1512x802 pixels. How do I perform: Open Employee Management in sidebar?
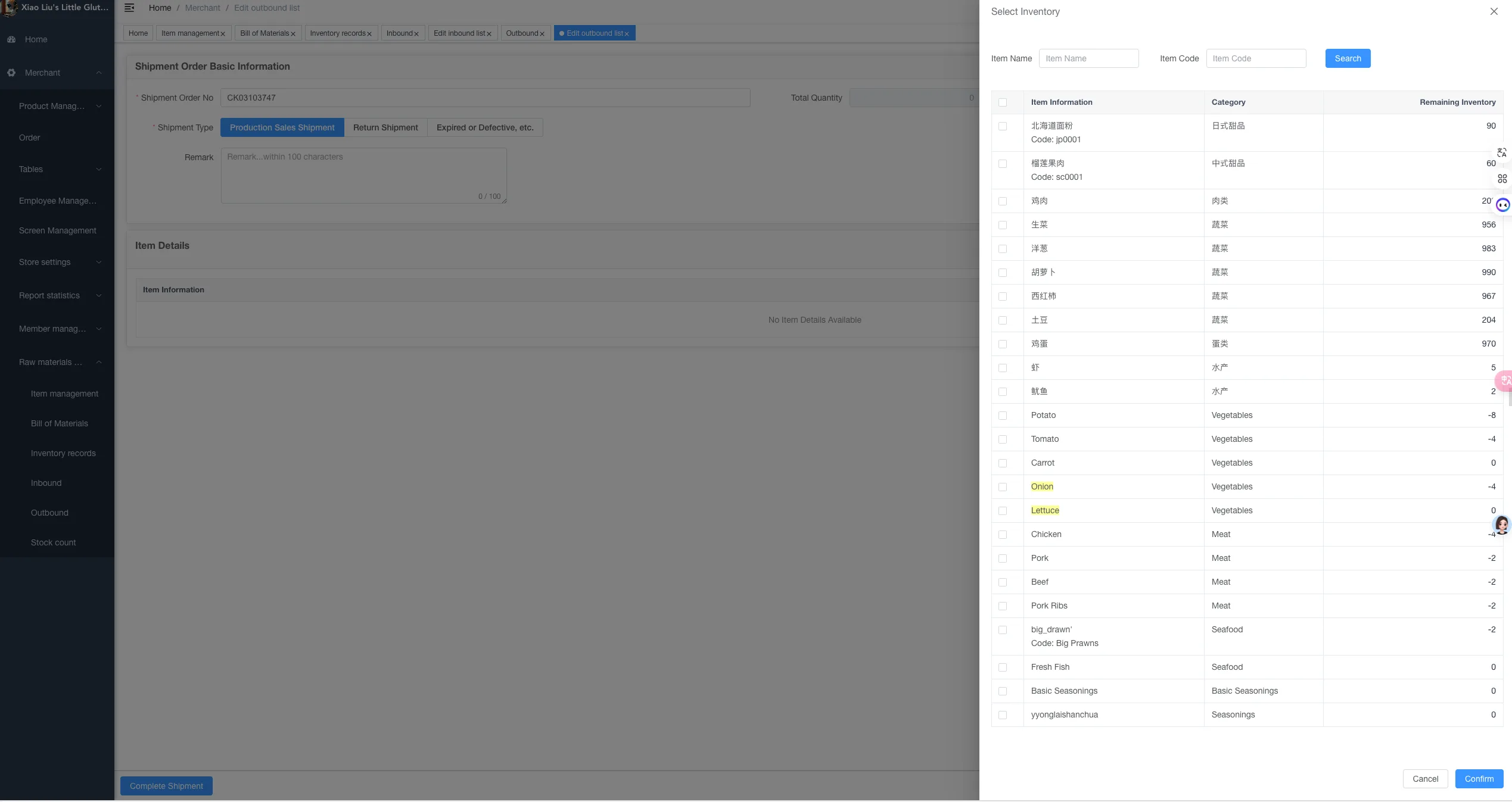tap(57, 201)
